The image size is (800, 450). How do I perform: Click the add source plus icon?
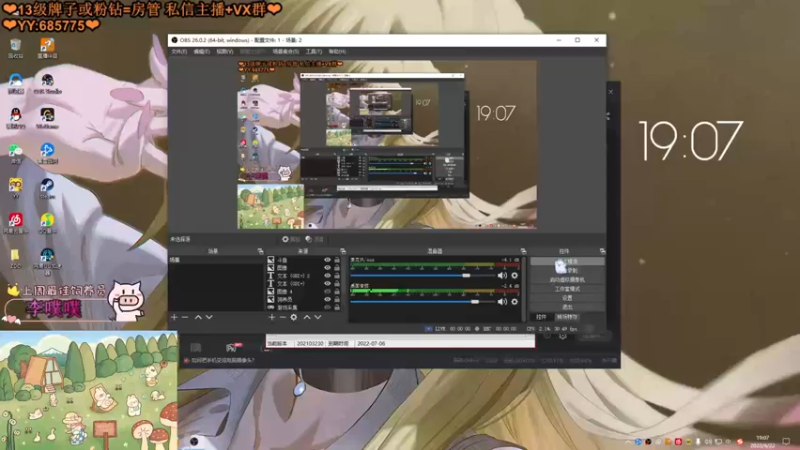point(271,317)
